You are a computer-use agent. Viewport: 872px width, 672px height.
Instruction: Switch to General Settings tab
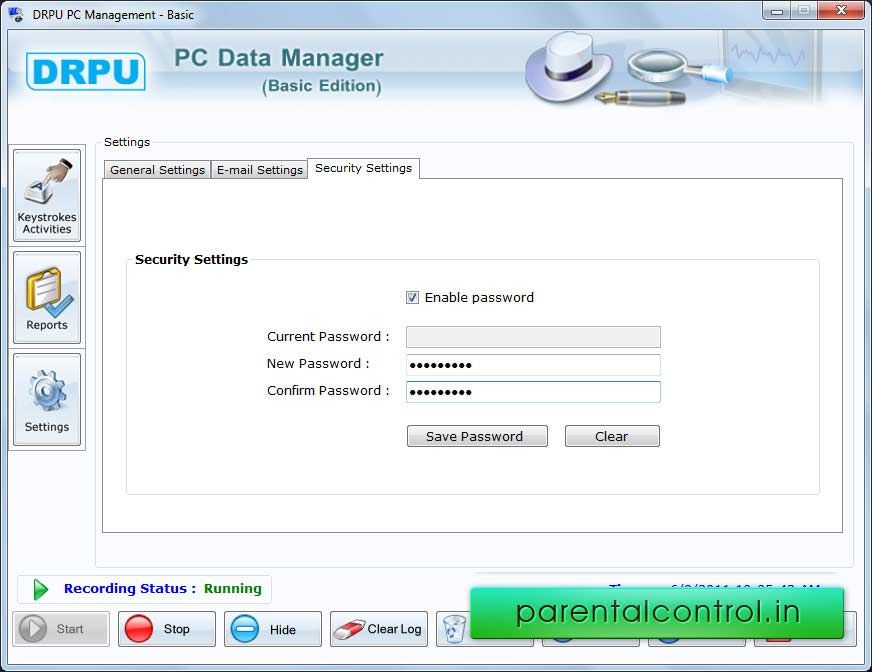157,170
